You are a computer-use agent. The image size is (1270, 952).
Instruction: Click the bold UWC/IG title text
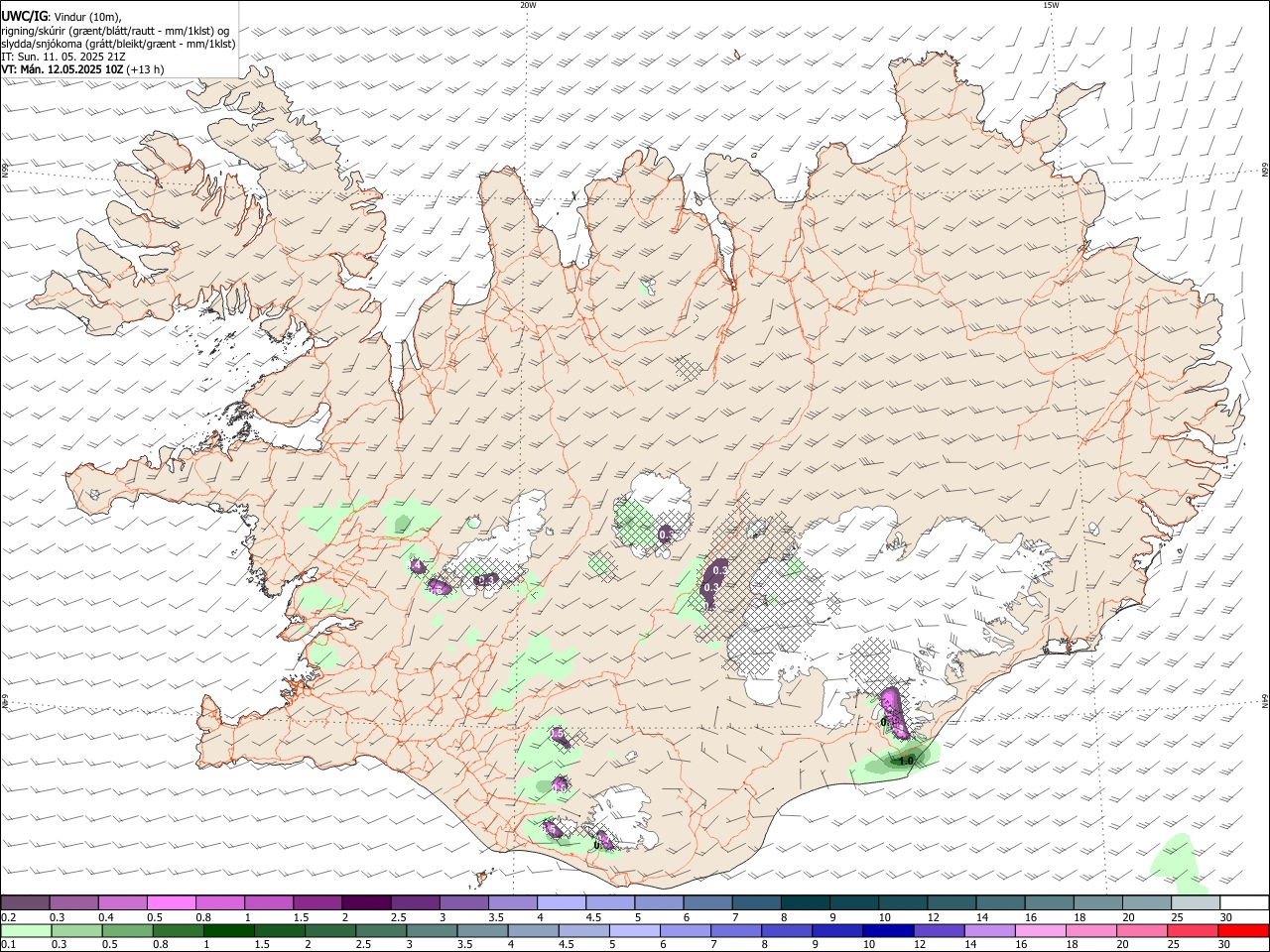pyautogui.click(x=24, y=16)
